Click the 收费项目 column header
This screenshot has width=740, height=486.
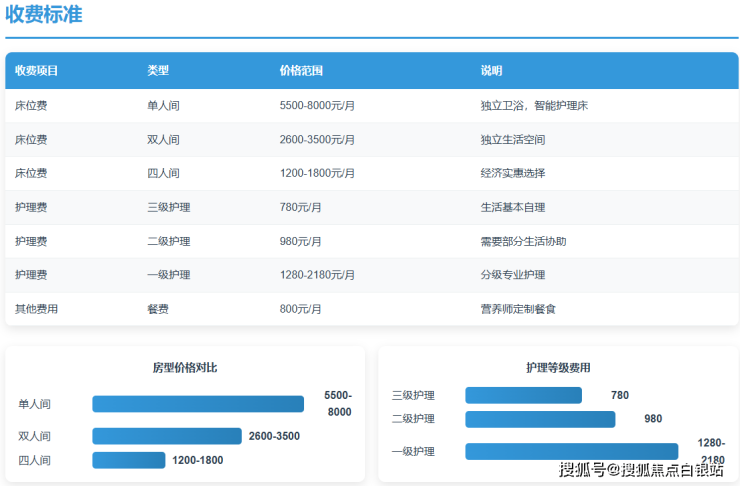click(36, 71)
